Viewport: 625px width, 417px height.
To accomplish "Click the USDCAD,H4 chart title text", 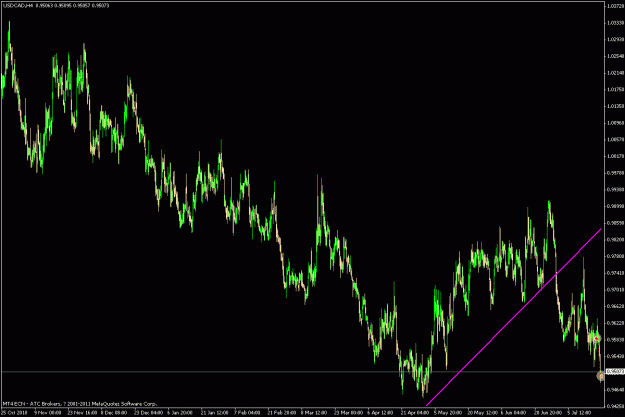I will [x=19, y=6].
